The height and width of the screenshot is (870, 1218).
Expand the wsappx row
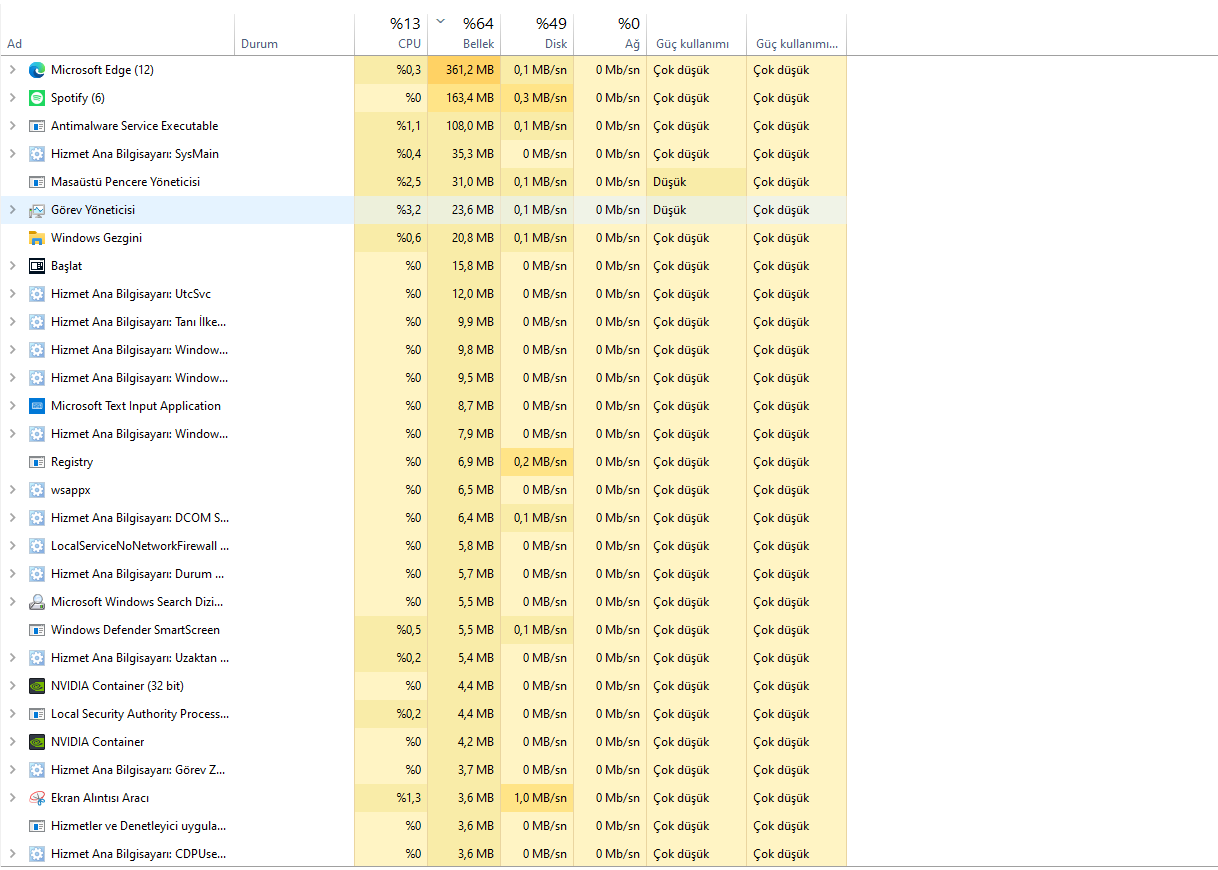coord(12,490)
